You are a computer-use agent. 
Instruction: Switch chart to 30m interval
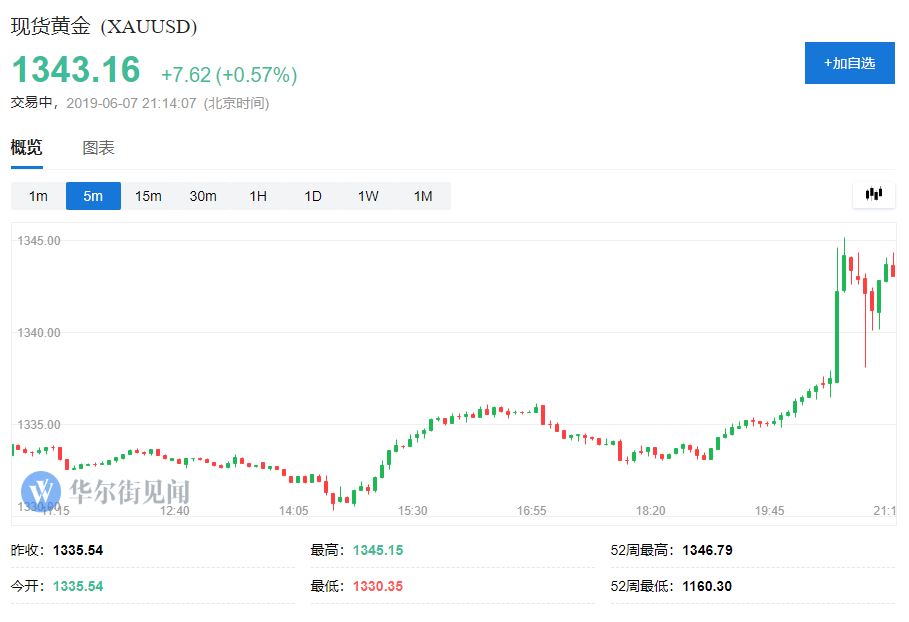coord(203,196)
